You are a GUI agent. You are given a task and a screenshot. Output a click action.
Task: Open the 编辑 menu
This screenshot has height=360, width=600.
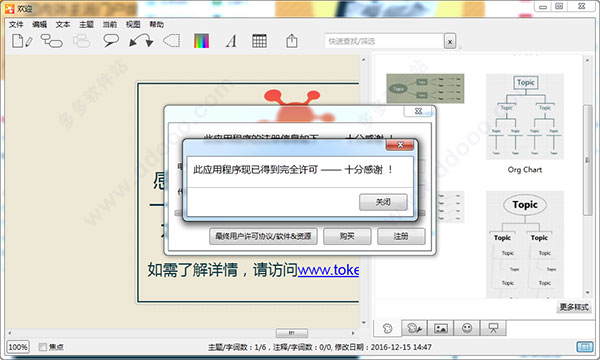click(39, 24)
